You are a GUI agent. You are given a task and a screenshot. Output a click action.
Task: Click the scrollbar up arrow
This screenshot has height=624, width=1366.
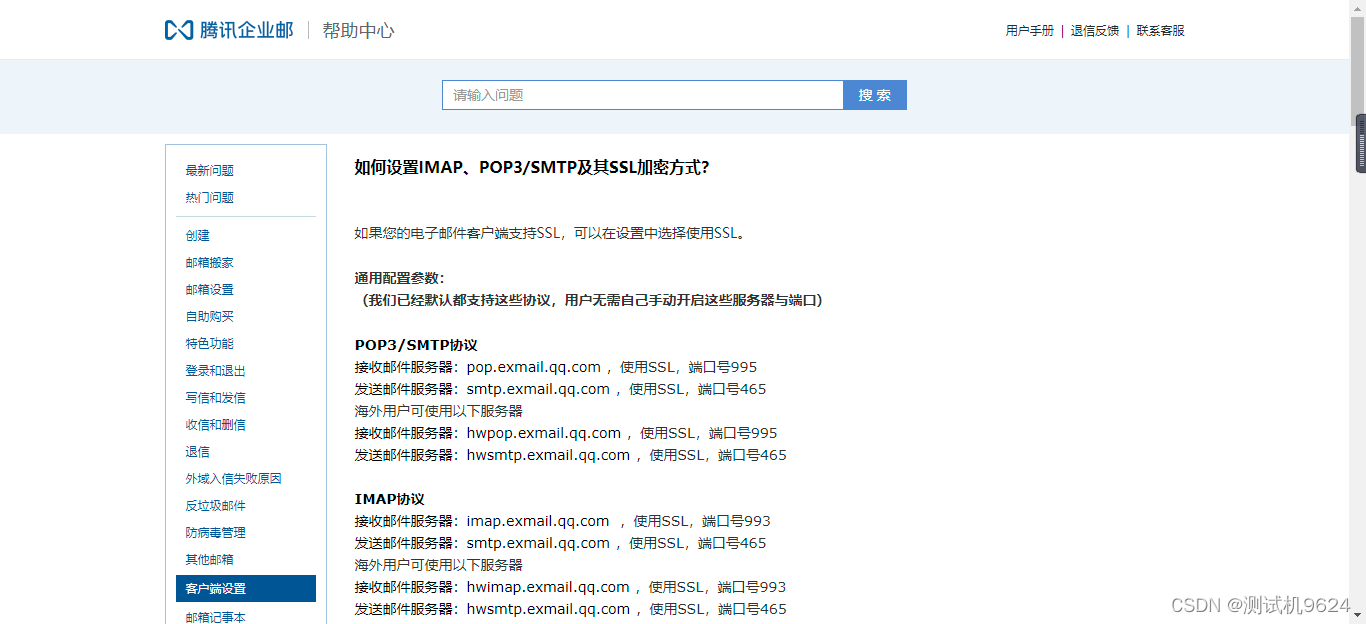coord(1358,8)
